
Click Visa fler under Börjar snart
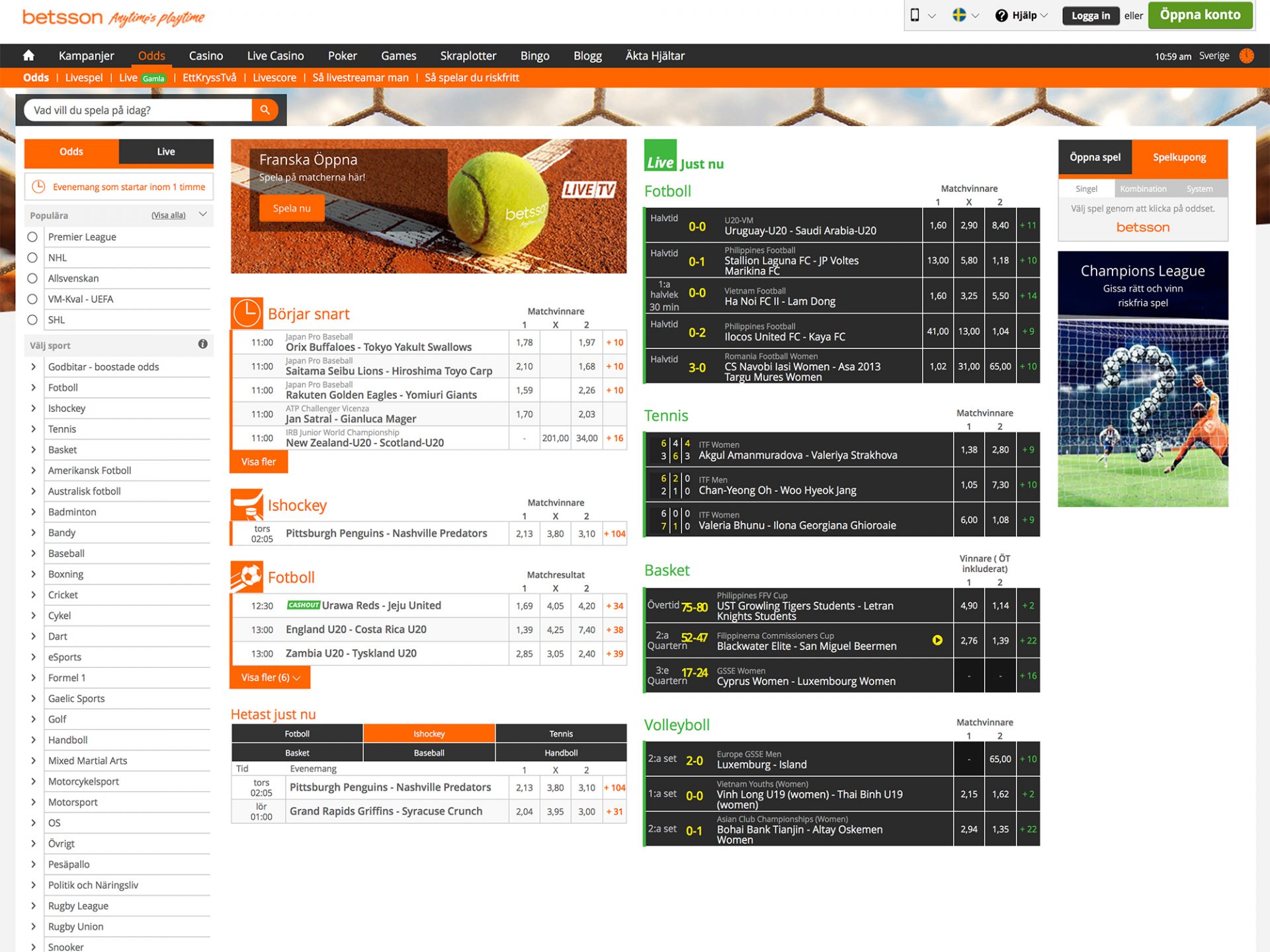pos(259,462)
